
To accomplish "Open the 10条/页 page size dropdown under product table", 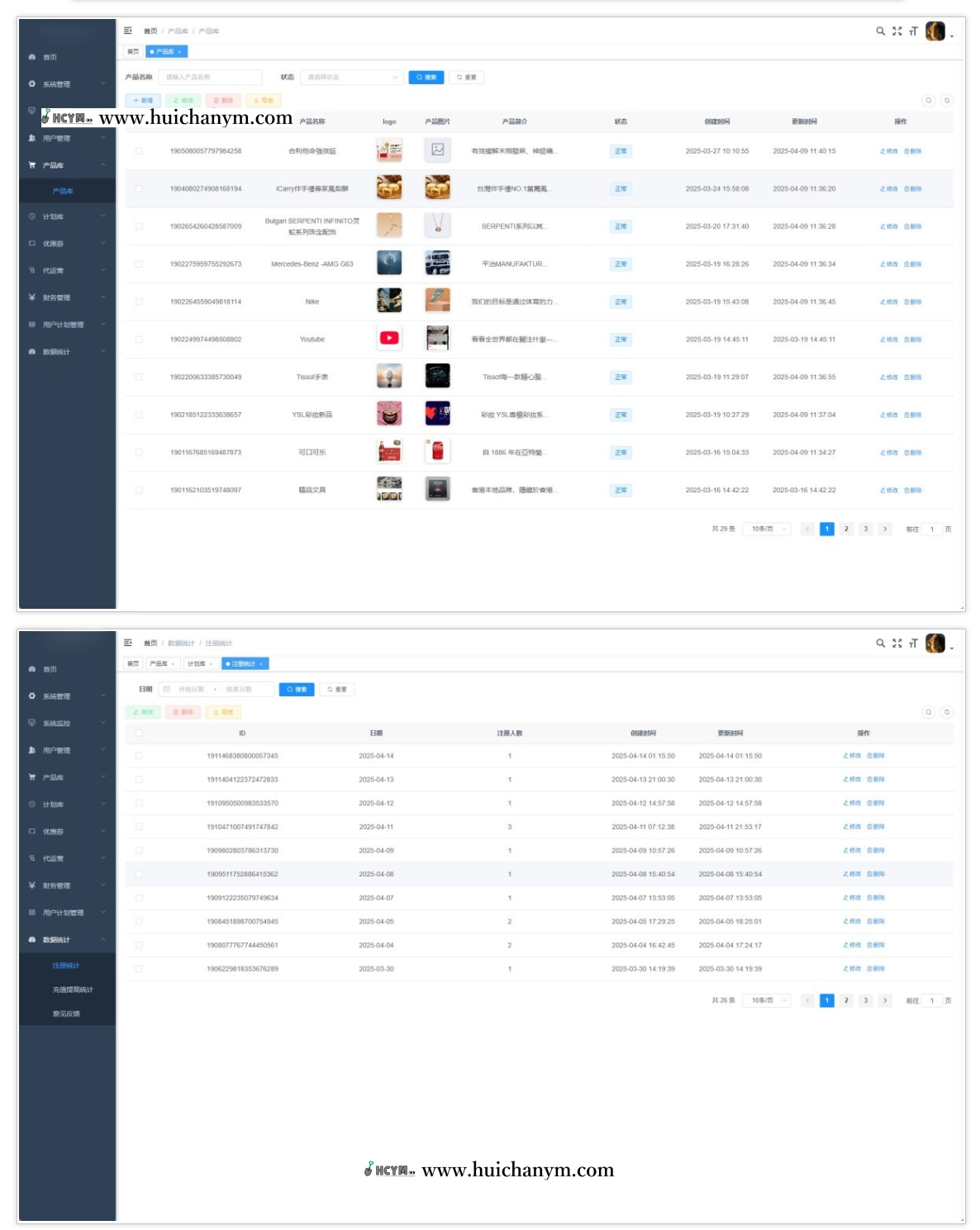I will [x=767, y=529].
